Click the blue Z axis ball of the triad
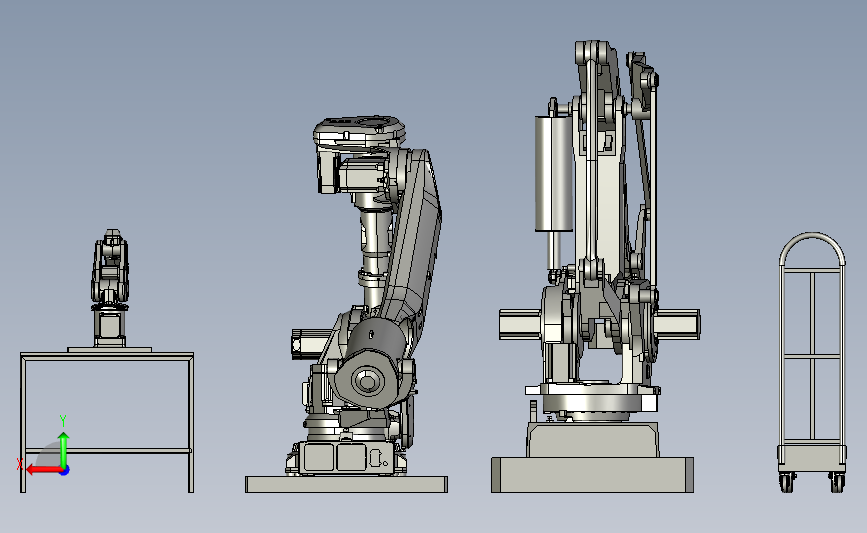Image resolution: width=867 pixels, height=533 pixels. (65, 471)
